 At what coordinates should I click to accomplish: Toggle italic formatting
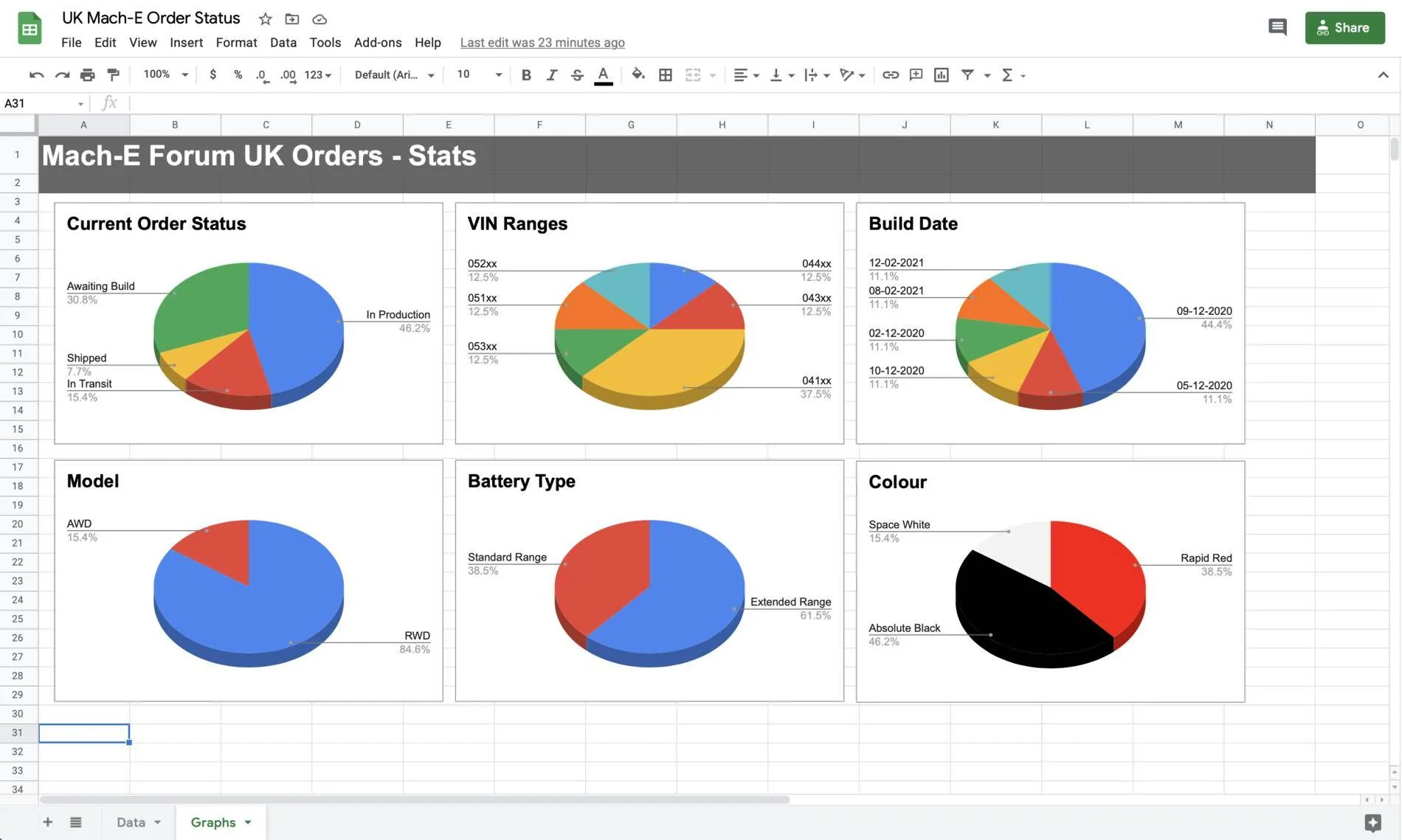click(551, 74)
